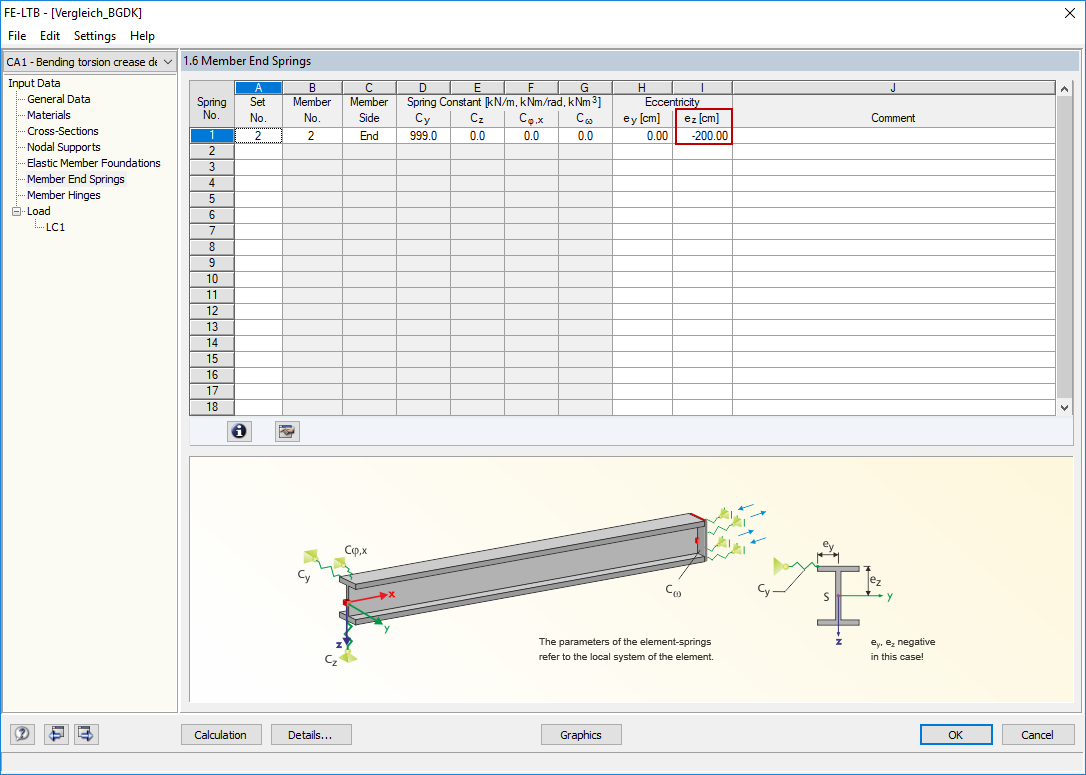Open Member Hinges tree item

64,195
